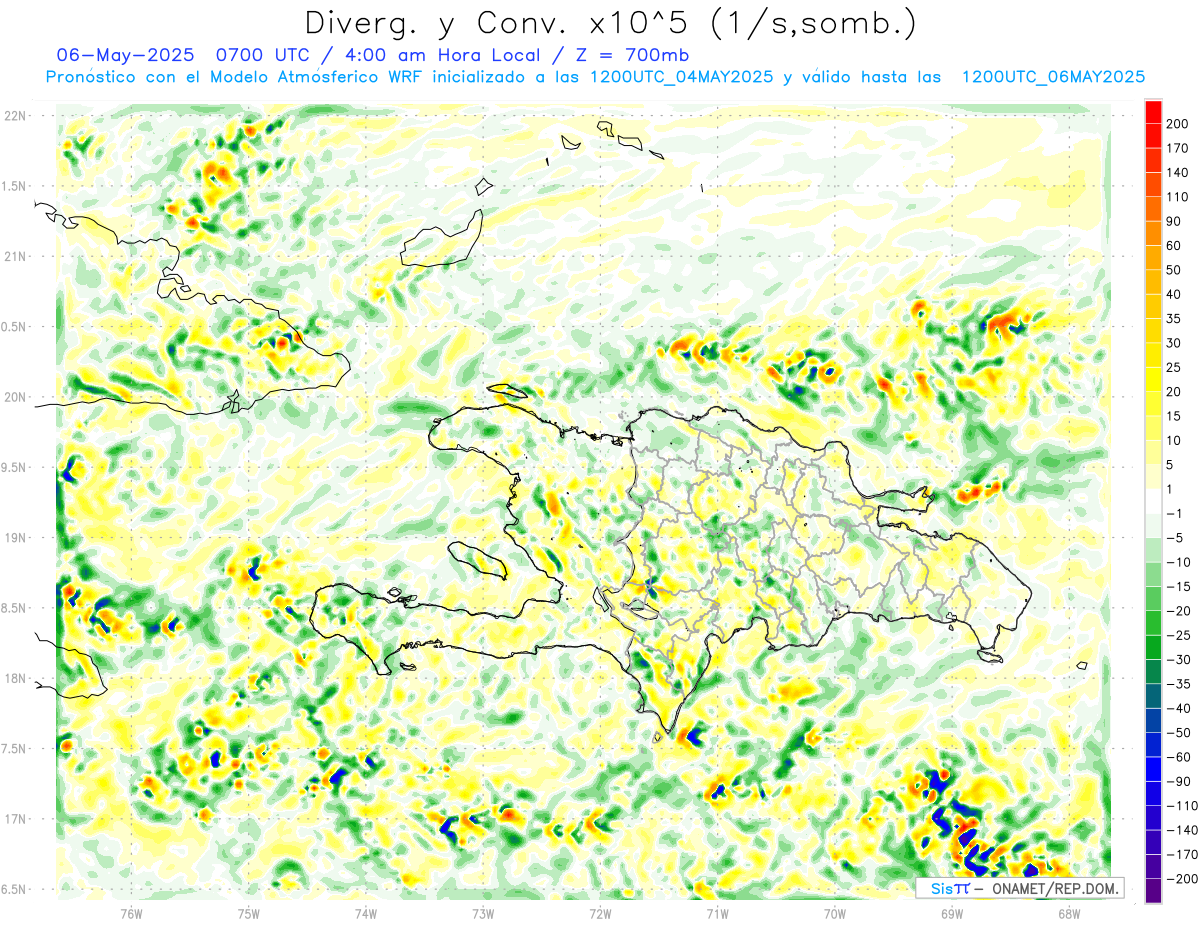Click the positive '40' colorbar label
The image size is (1200, 927).
click(1174, 294)
